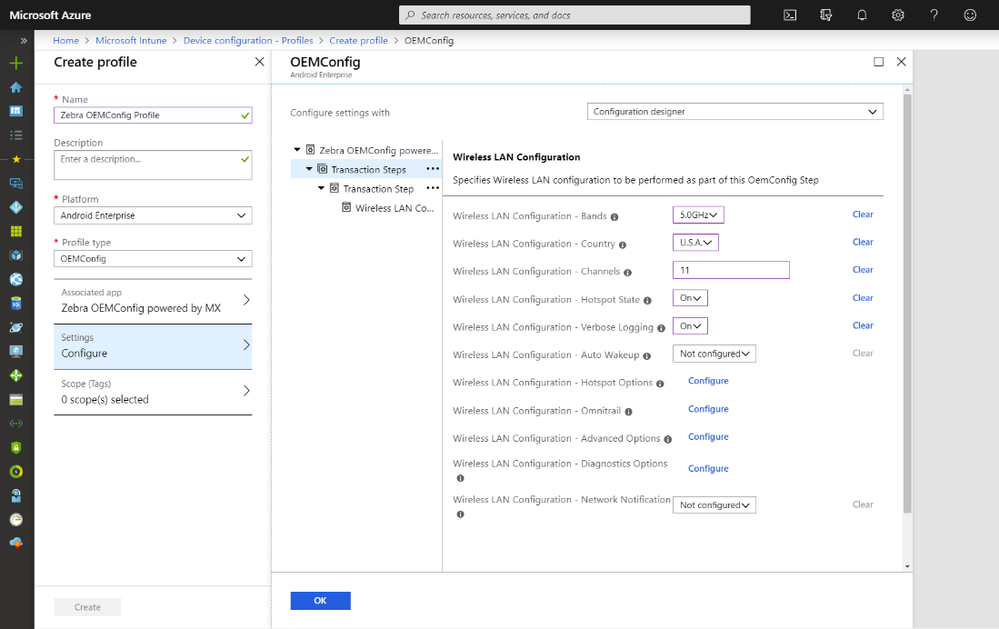Open Associated app selection
The image size is (999, 629).
point(153,301)
